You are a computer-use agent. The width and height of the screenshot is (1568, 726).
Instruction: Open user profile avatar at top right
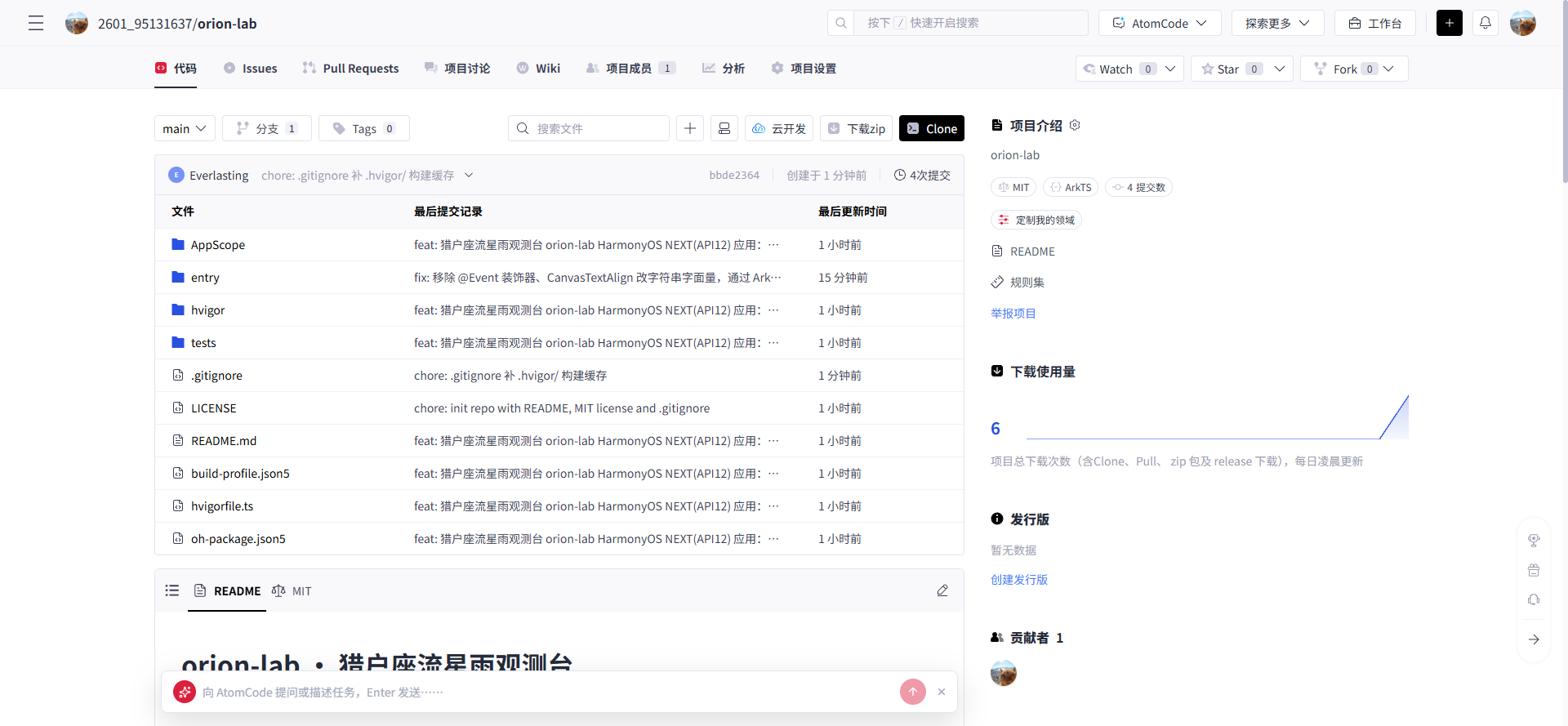point(1523,23)
